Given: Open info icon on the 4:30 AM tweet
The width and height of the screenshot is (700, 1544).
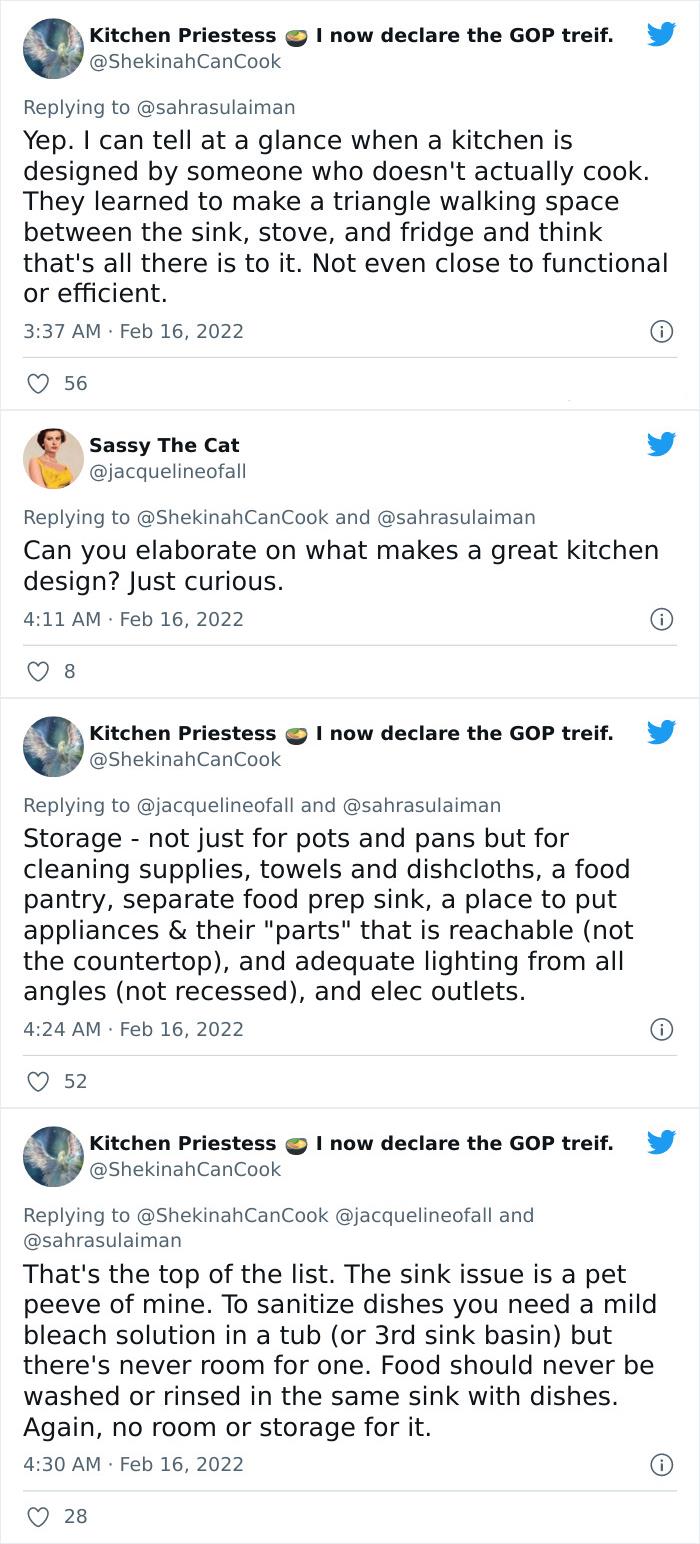Looking at the screenshot, I should (661, 1464).
